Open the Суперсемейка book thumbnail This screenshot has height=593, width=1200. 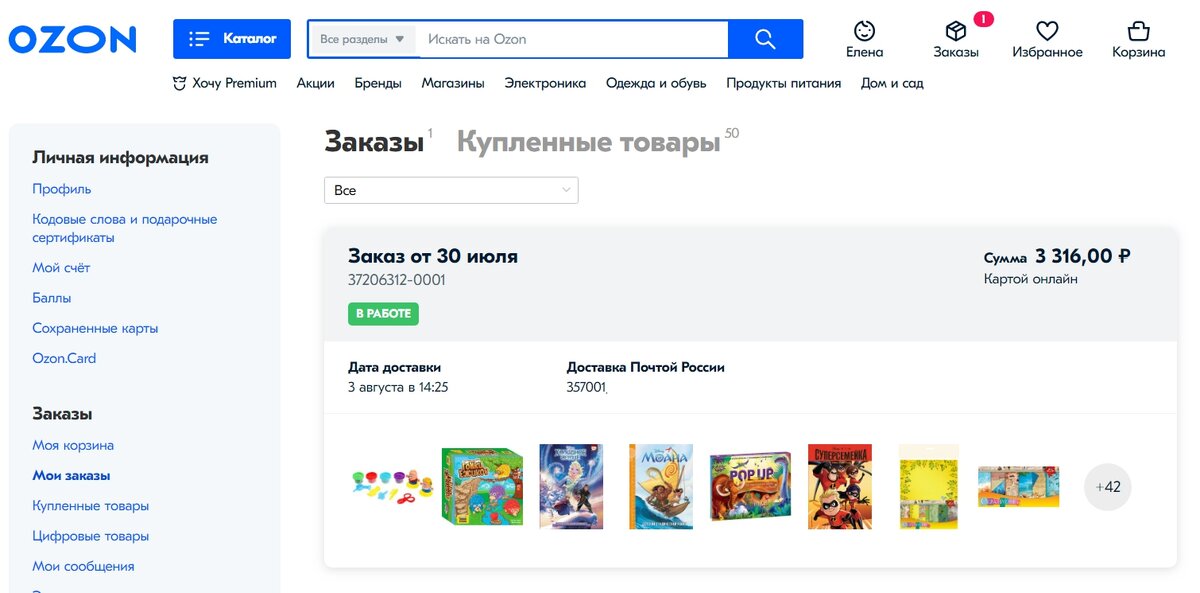click(x=840, y=487)
